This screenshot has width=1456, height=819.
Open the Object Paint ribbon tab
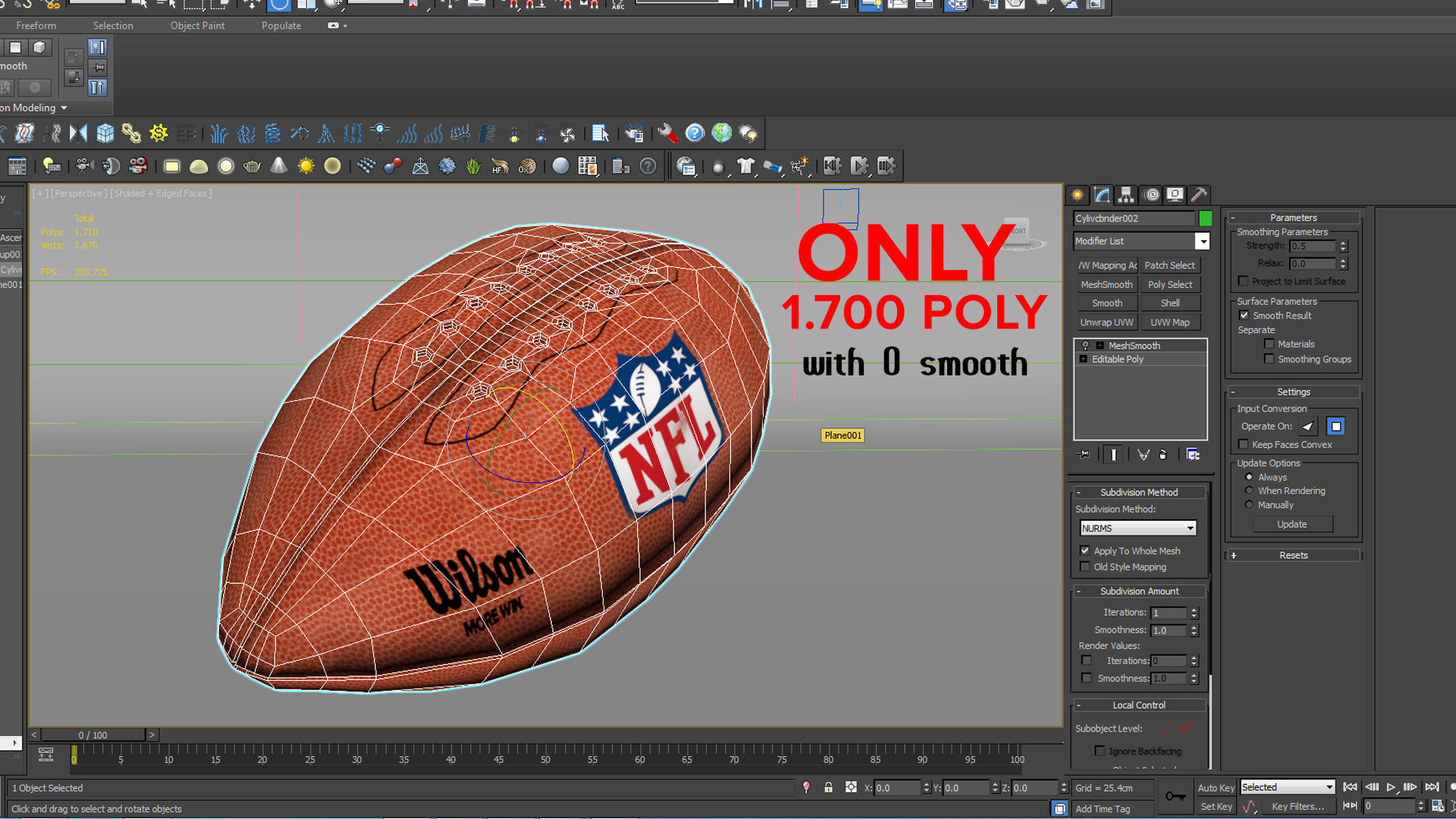197,26
